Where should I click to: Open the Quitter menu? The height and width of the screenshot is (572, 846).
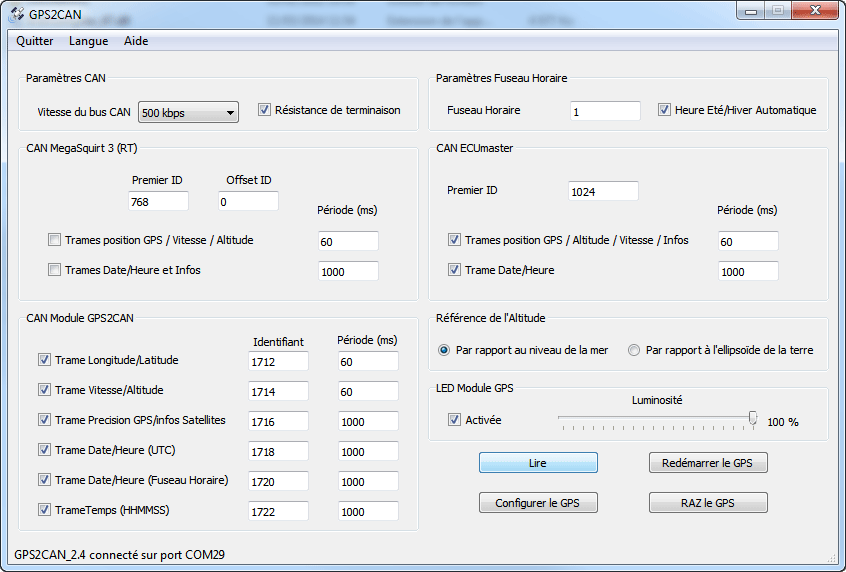[x=35, y=41]
